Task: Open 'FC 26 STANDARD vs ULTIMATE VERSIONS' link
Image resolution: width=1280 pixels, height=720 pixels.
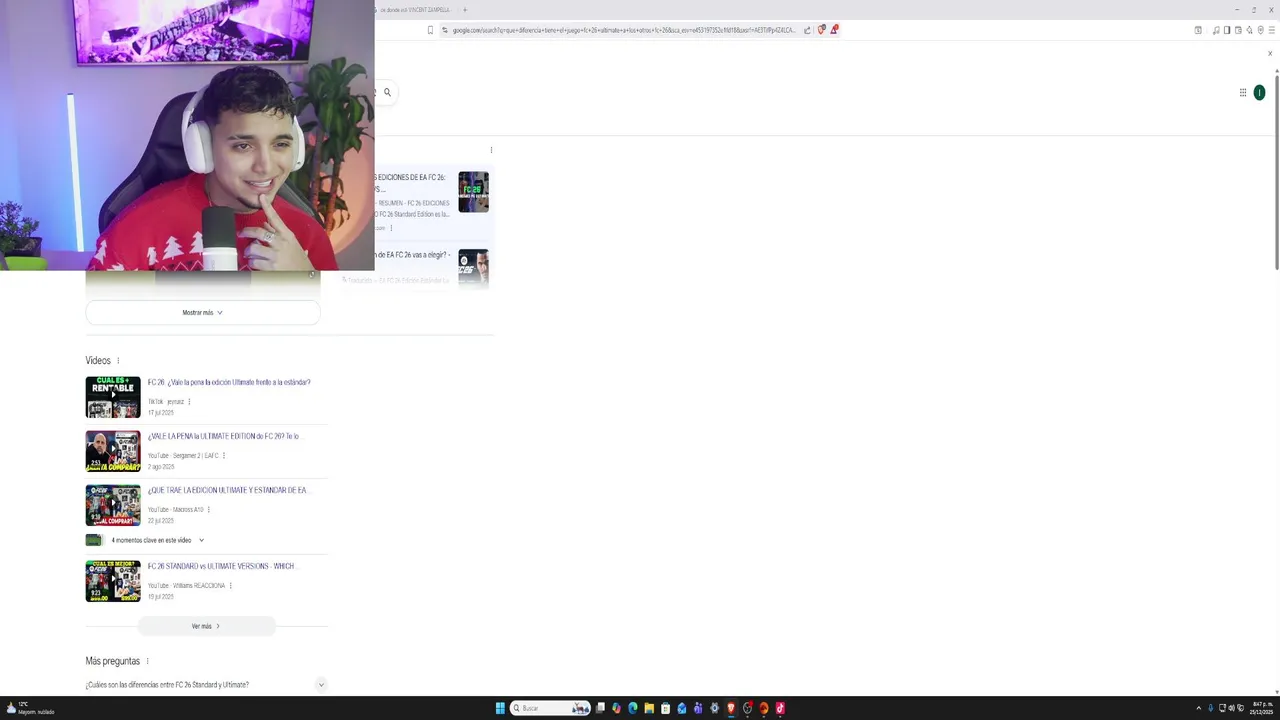Action: [x=223, y=566]
